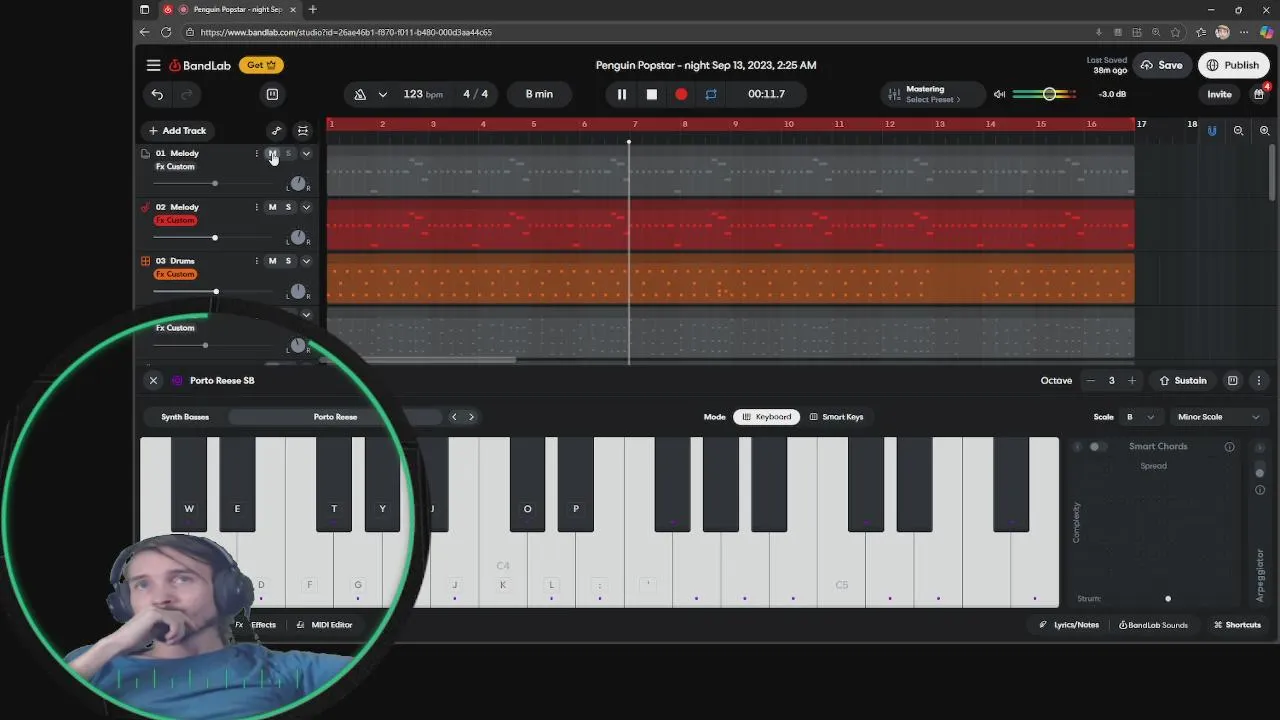Expand track 02 Melody chevron

tap(306, 208)
